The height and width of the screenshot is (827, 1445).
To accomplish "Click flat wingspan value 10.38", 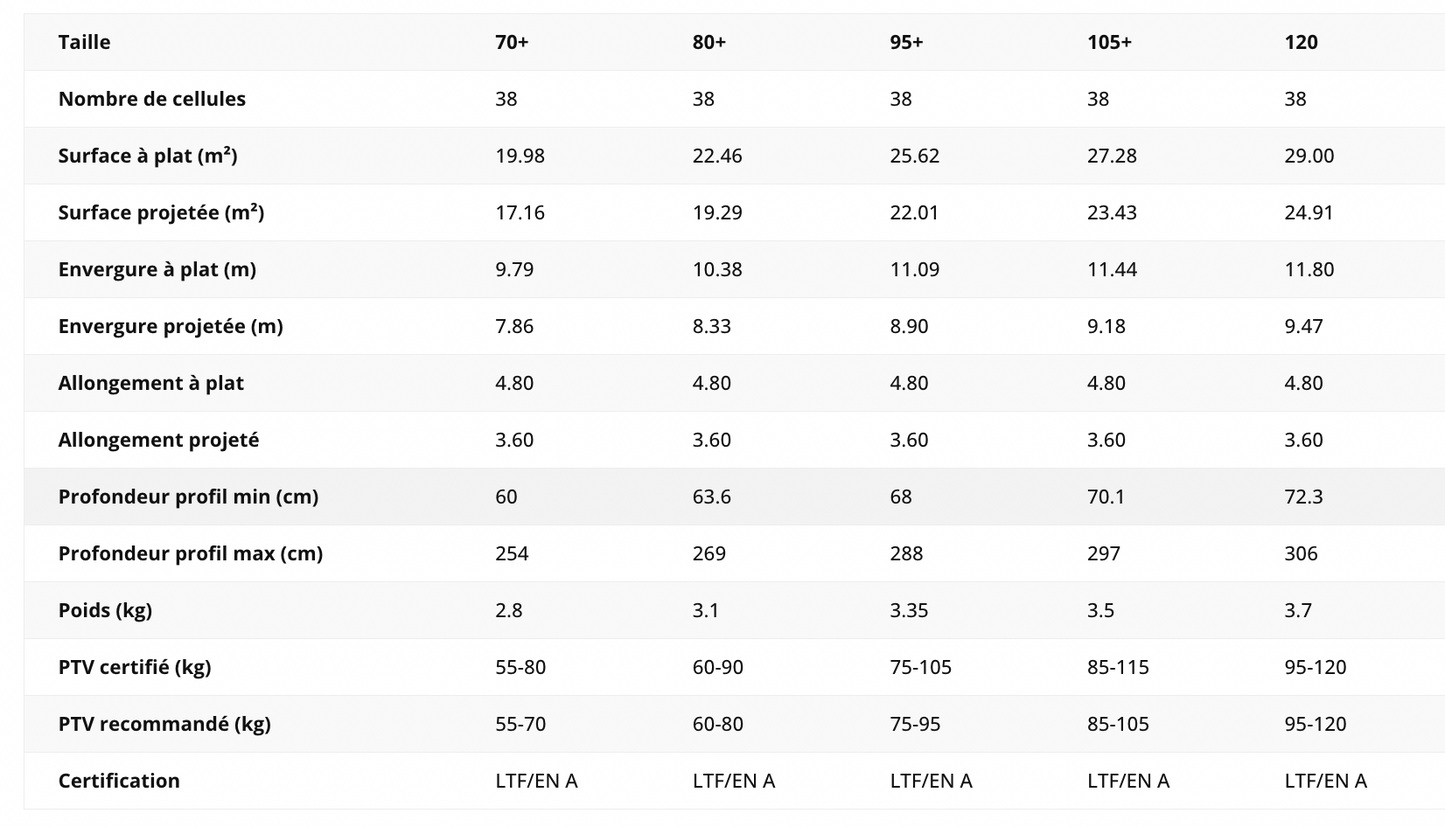I will pyautogui.click(x=717, y=270).
